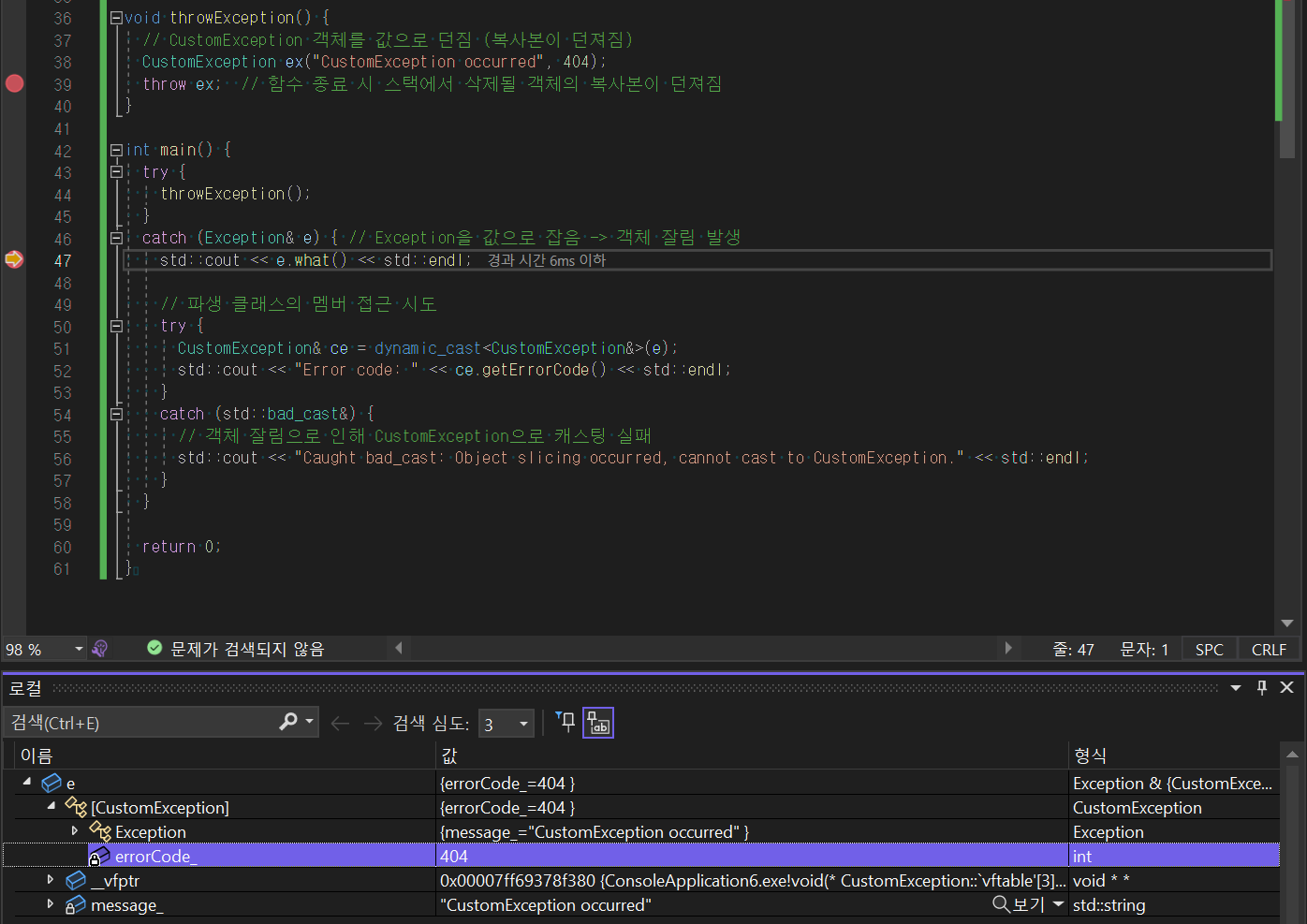This screenshot has height=924, width=1307.
Task: Click the SPC indentation indicator
Action: [1209, 650]
